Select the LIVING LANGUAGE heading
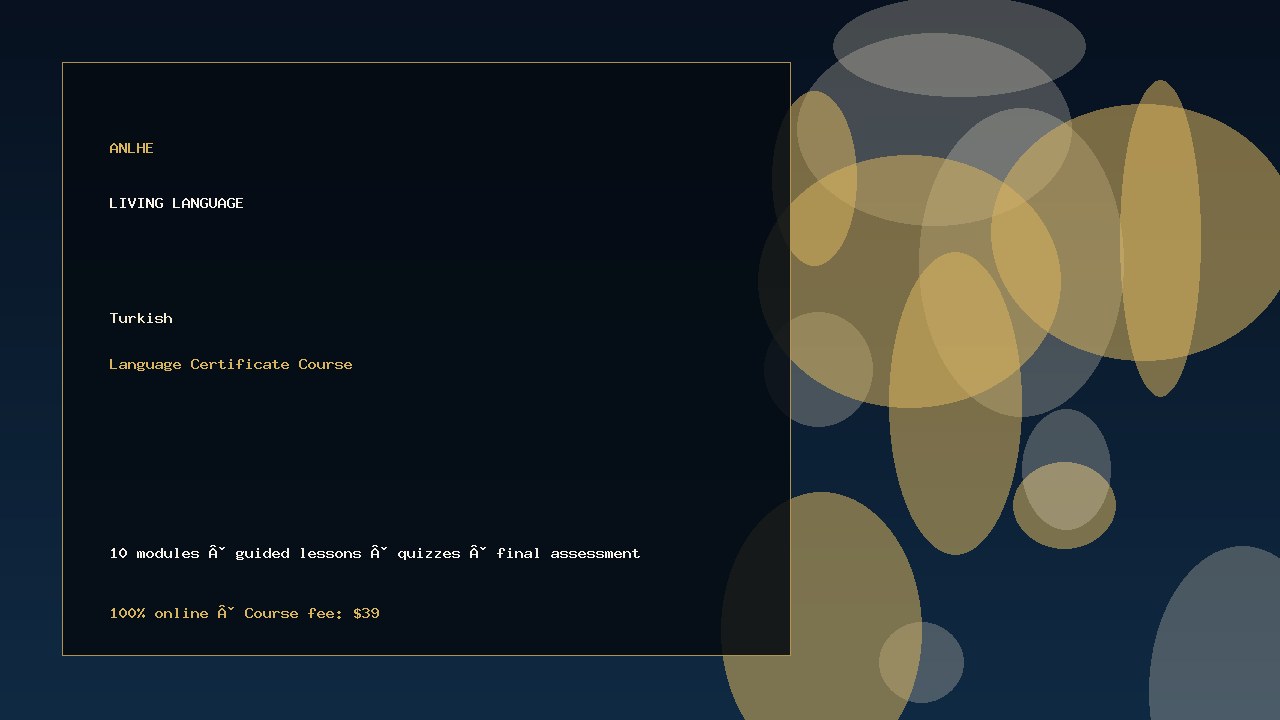 (x=176, y=203)
